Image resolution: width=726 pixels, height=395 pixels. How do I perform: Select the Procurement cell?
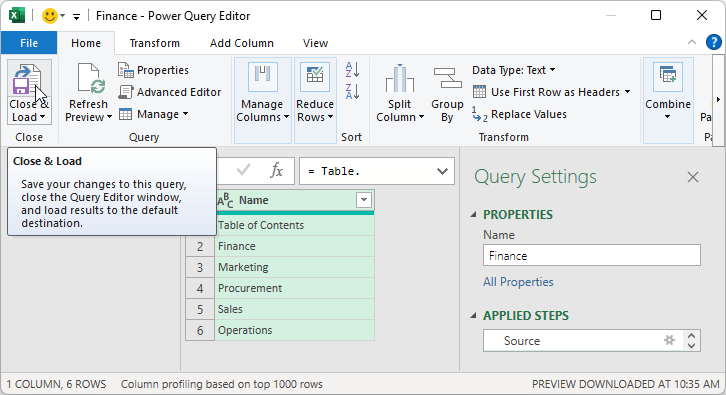click(294, 288)
